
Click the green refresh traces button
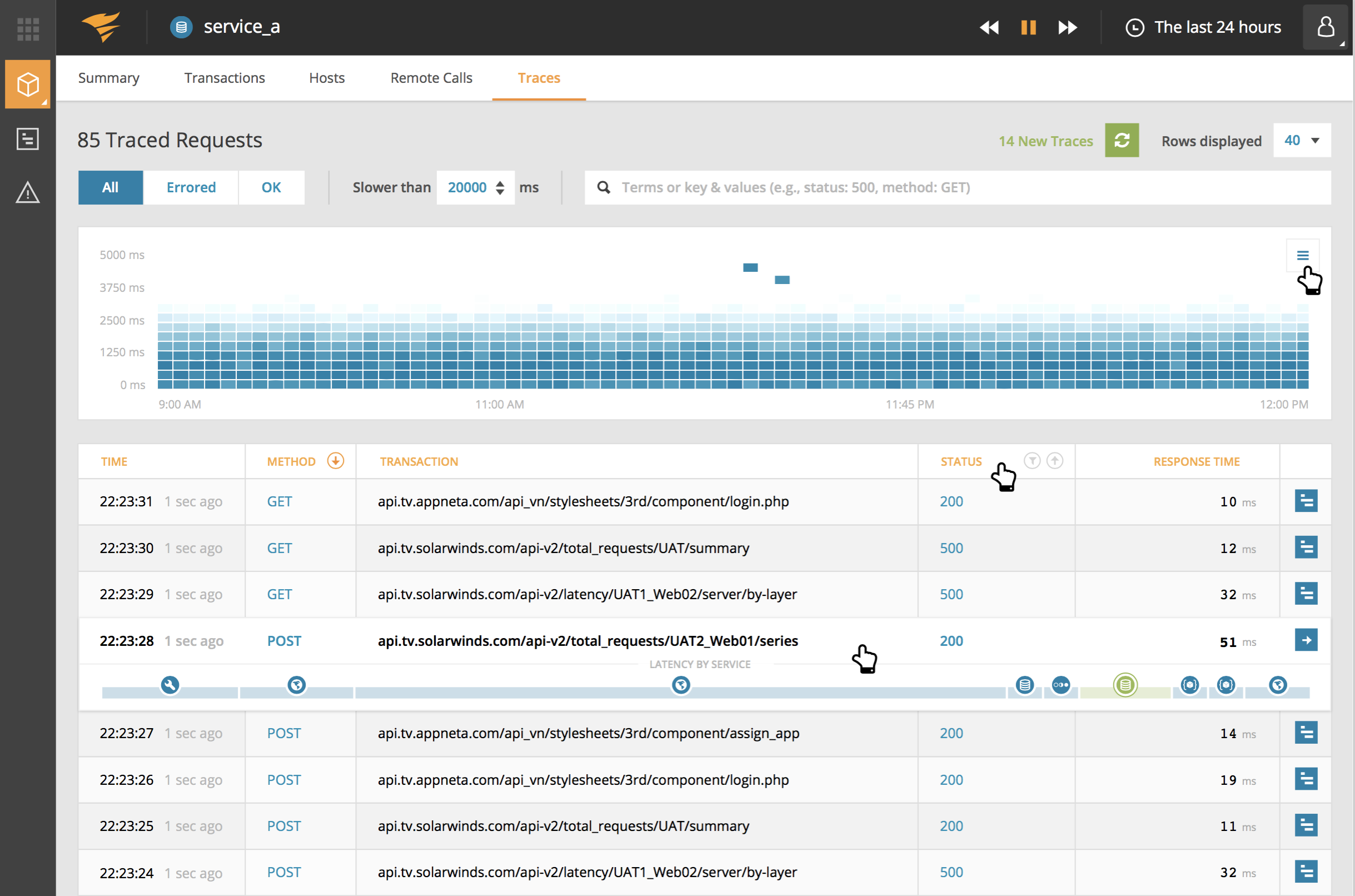tap(1121, 141)
